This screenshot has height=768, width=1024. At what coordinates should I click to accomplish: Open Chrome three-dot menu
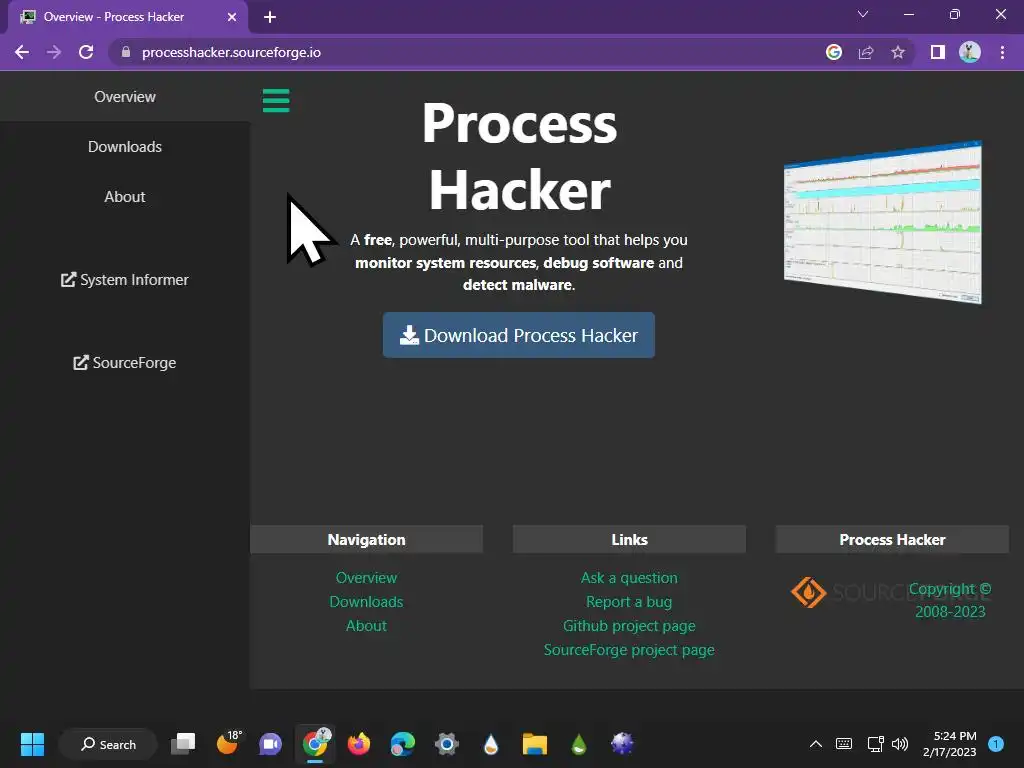click(x=1002, y=52)
